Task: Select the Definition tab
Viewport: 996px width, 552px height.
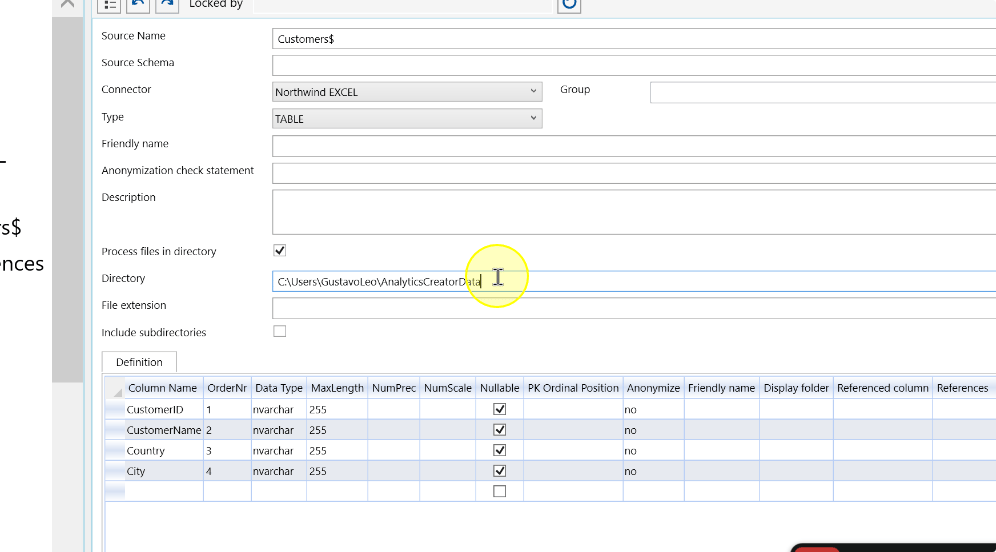Action: tap(139, 362)
